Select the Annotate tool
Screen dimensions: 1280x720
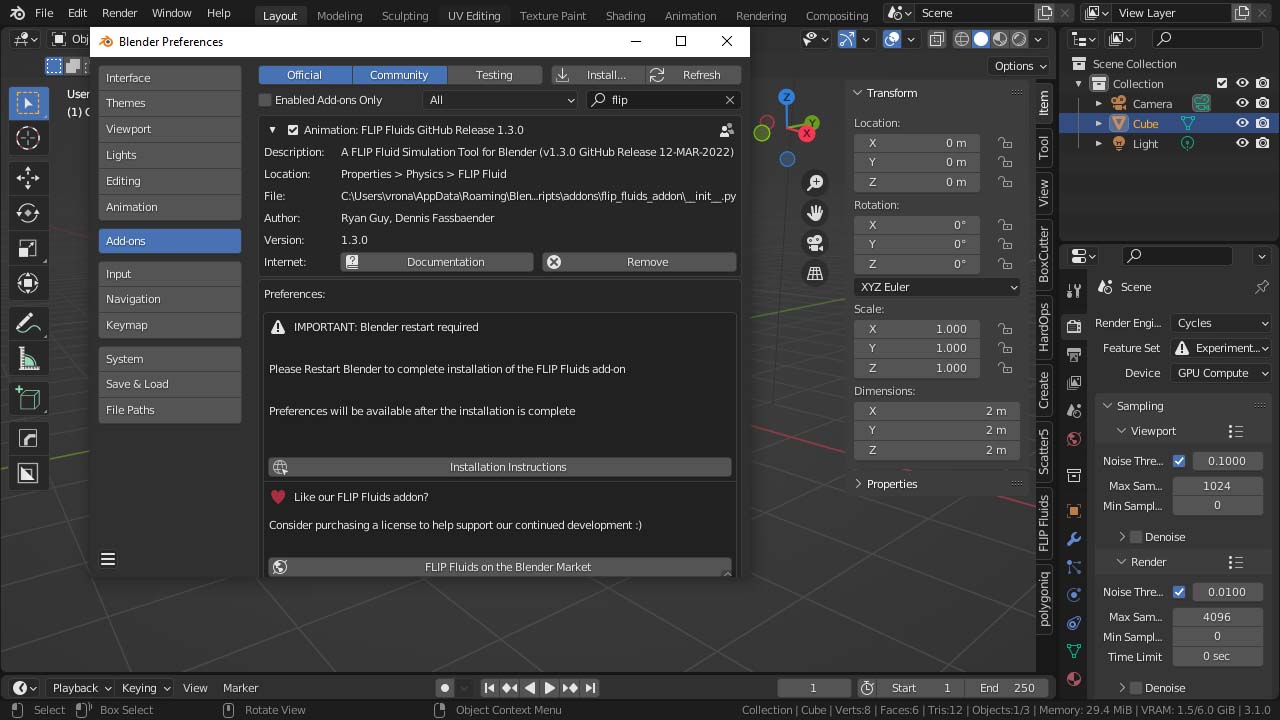point(28,324)
